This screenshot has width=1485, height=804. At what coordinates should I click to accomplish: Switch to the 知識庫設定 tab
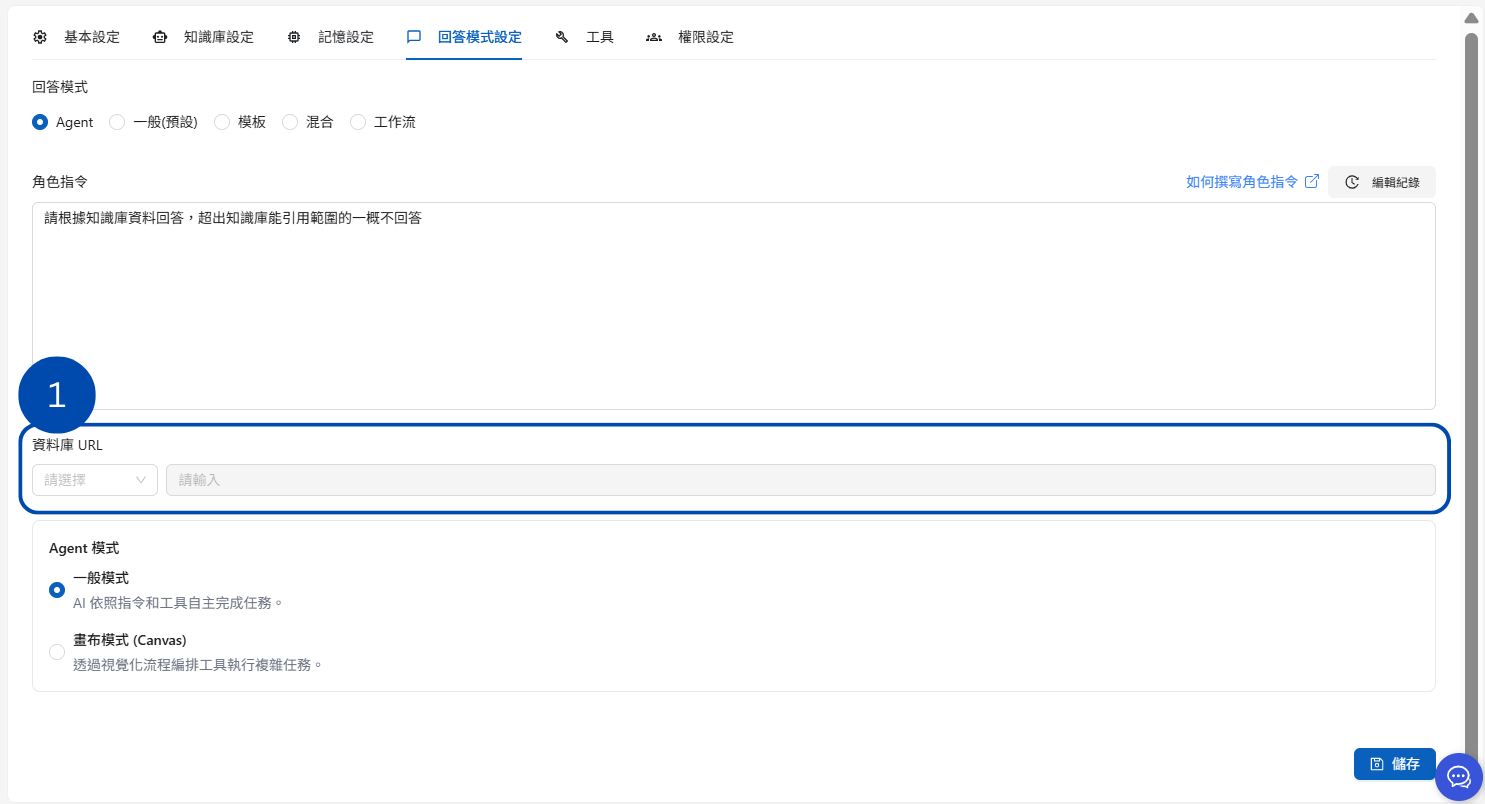218,37
